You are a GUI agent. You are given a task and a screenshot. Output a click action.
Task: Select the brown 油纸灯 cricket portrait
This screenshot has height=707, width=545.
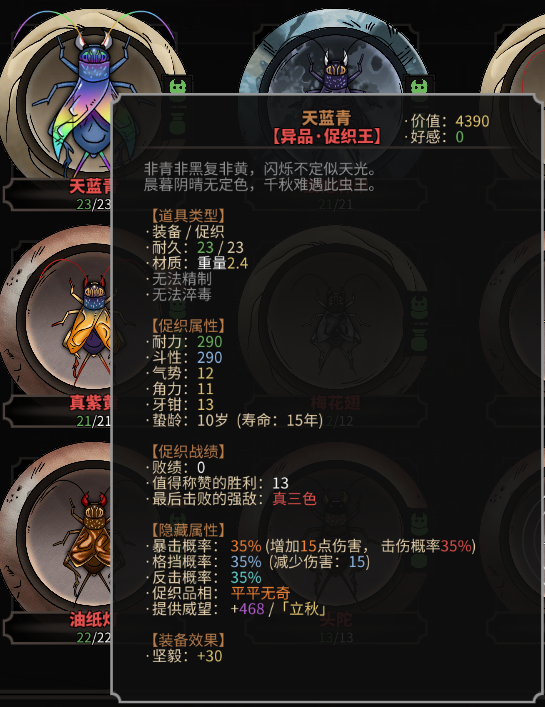tap(56, 532)
